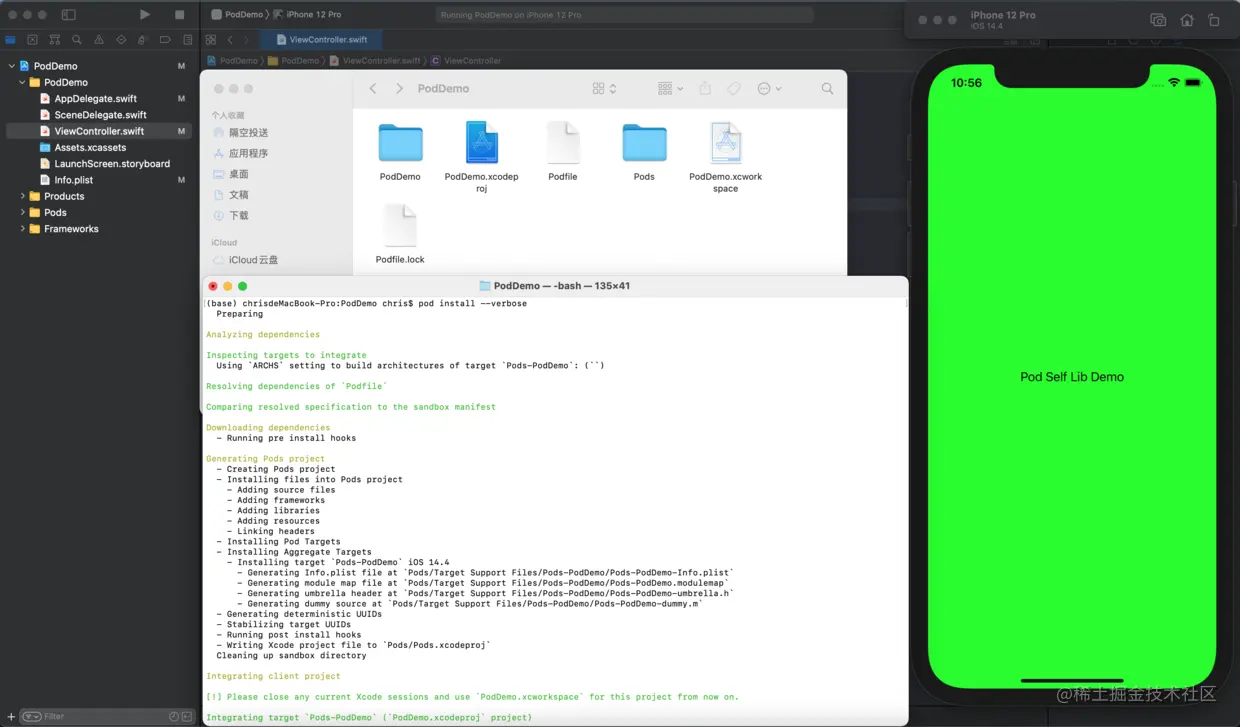Open Xcode related items grid menu
The image size is (1240, 727).
coord(211,40)
